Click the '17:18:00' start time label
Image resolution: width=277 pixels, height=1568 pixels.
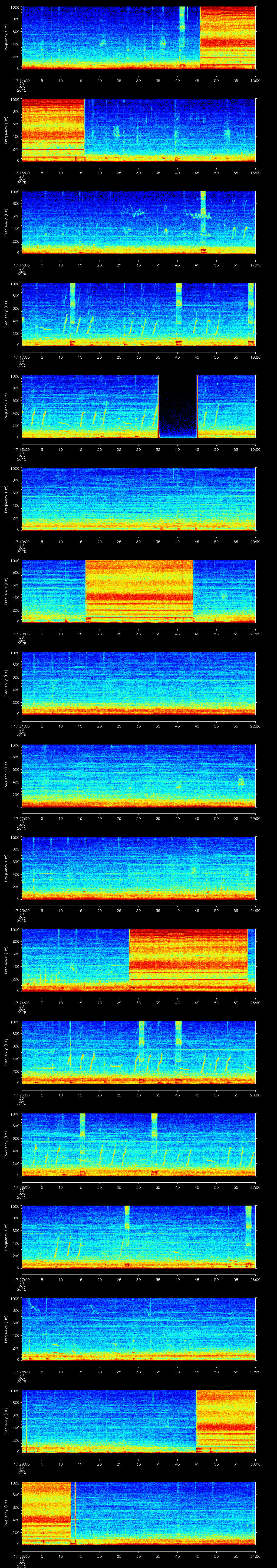tap(21, 449)
